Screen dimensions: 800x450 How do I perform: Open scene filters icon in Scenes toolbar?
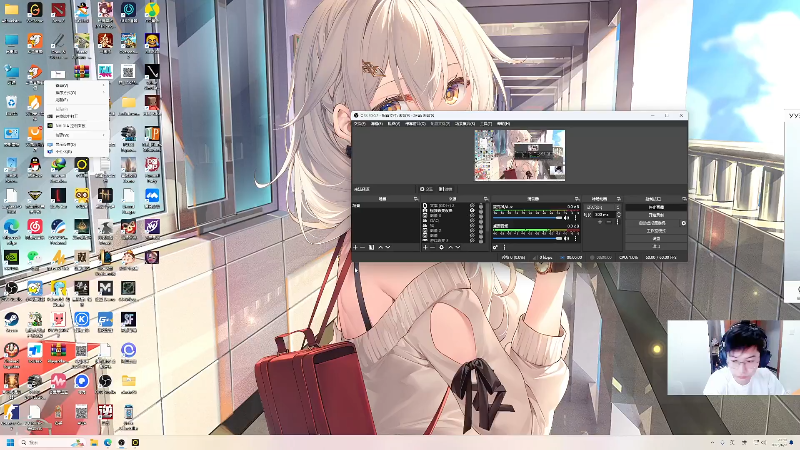click(x=371, y=247)
